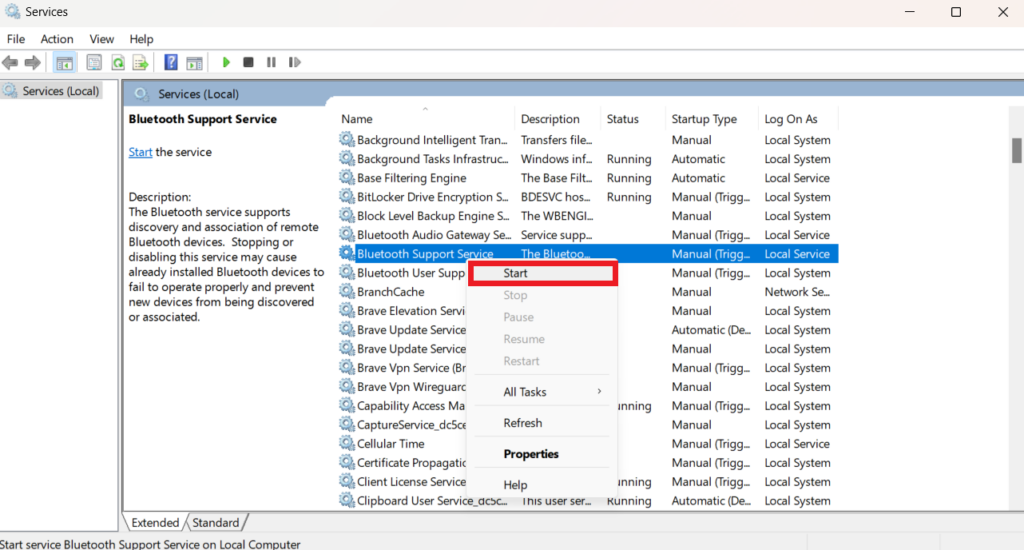Open the Help question mark toolbar icon
This screenshot has height=550, width=1024.
[171, 63]
